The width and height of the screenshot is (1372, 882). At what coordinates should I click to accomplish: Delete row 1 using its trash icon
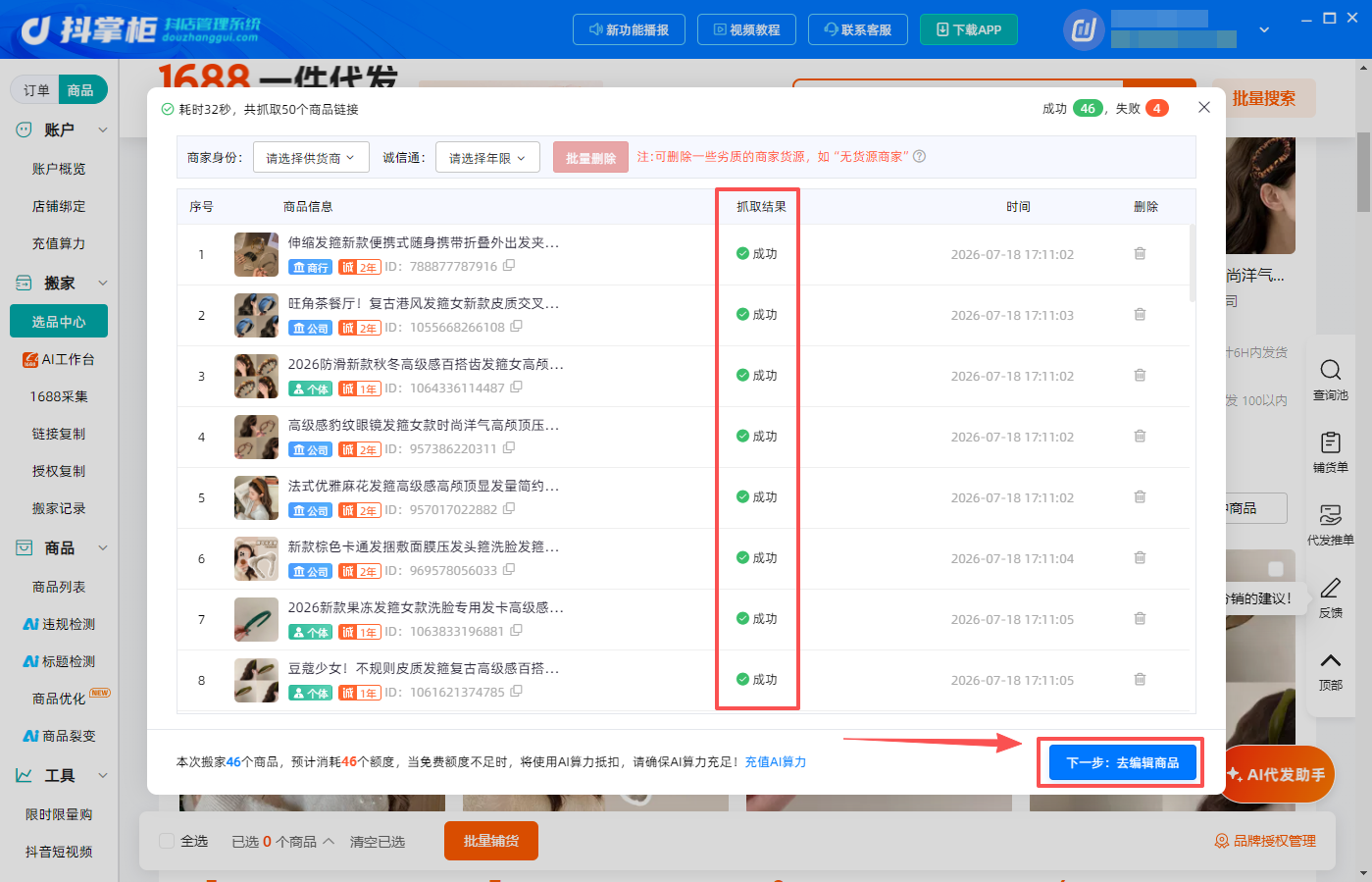(x=1140, y=253)
